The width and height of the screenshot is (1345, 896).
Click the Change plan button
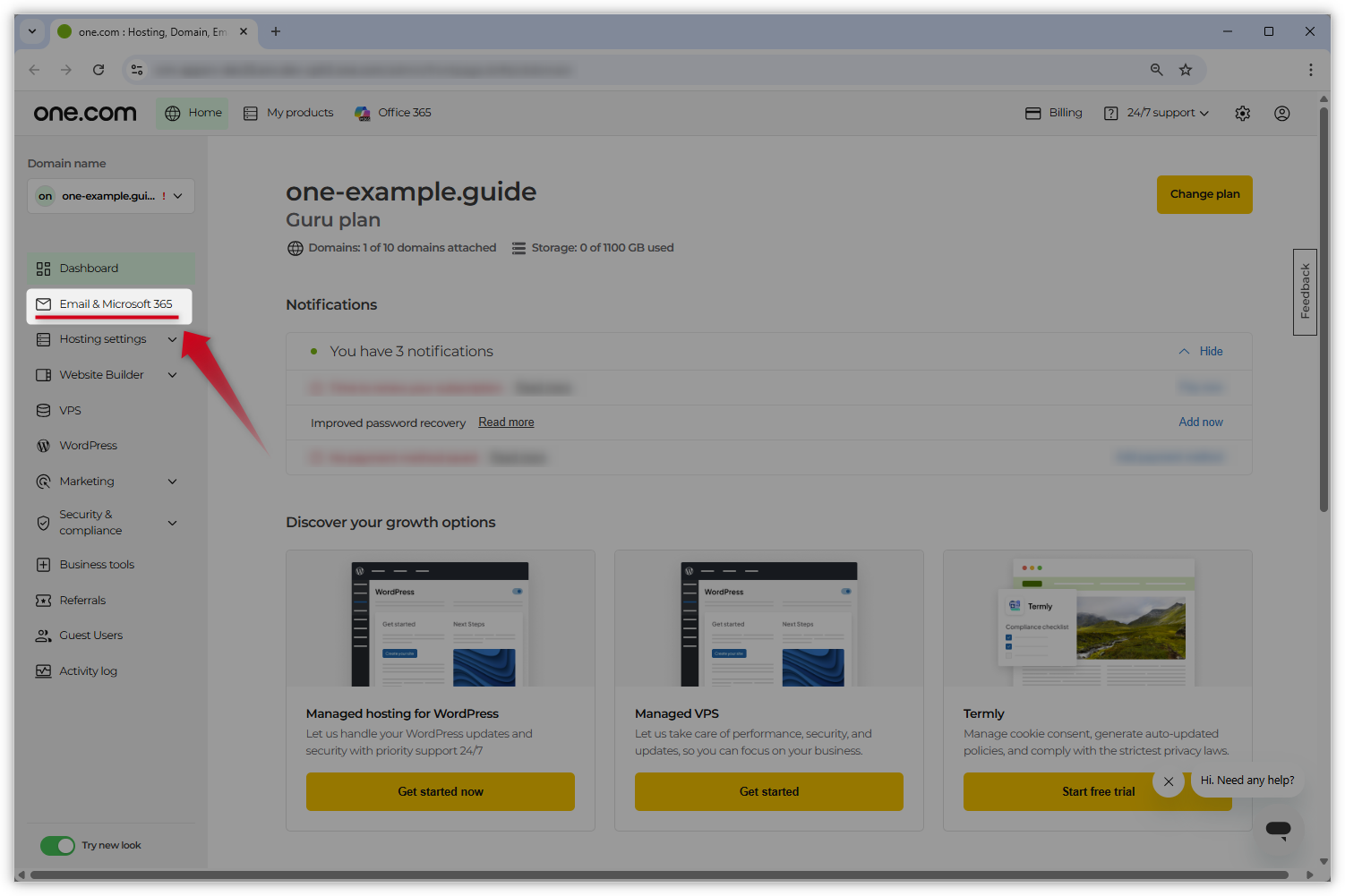click(1204, 194)
